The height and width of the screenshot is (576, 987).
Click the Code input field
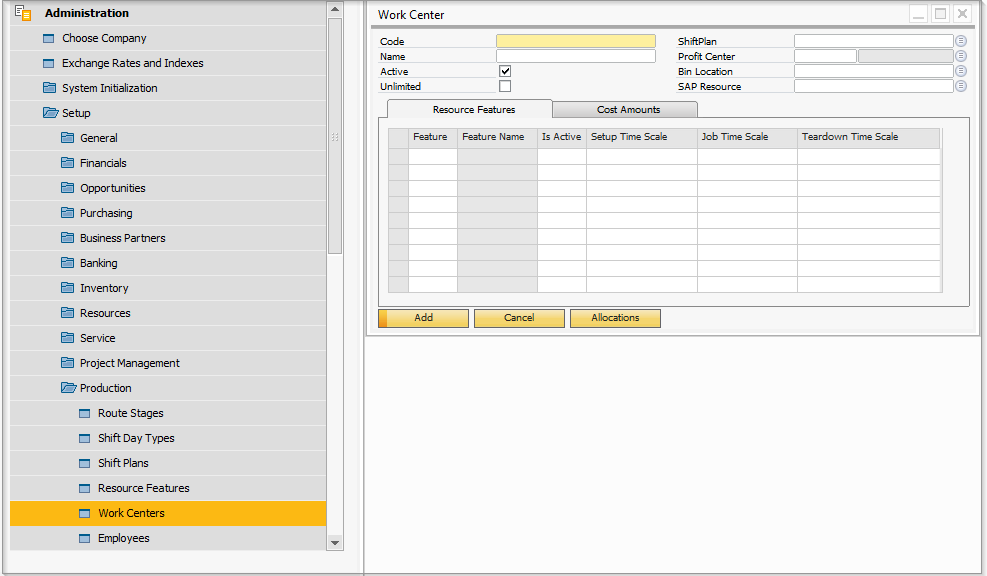[x=575, y=41]
